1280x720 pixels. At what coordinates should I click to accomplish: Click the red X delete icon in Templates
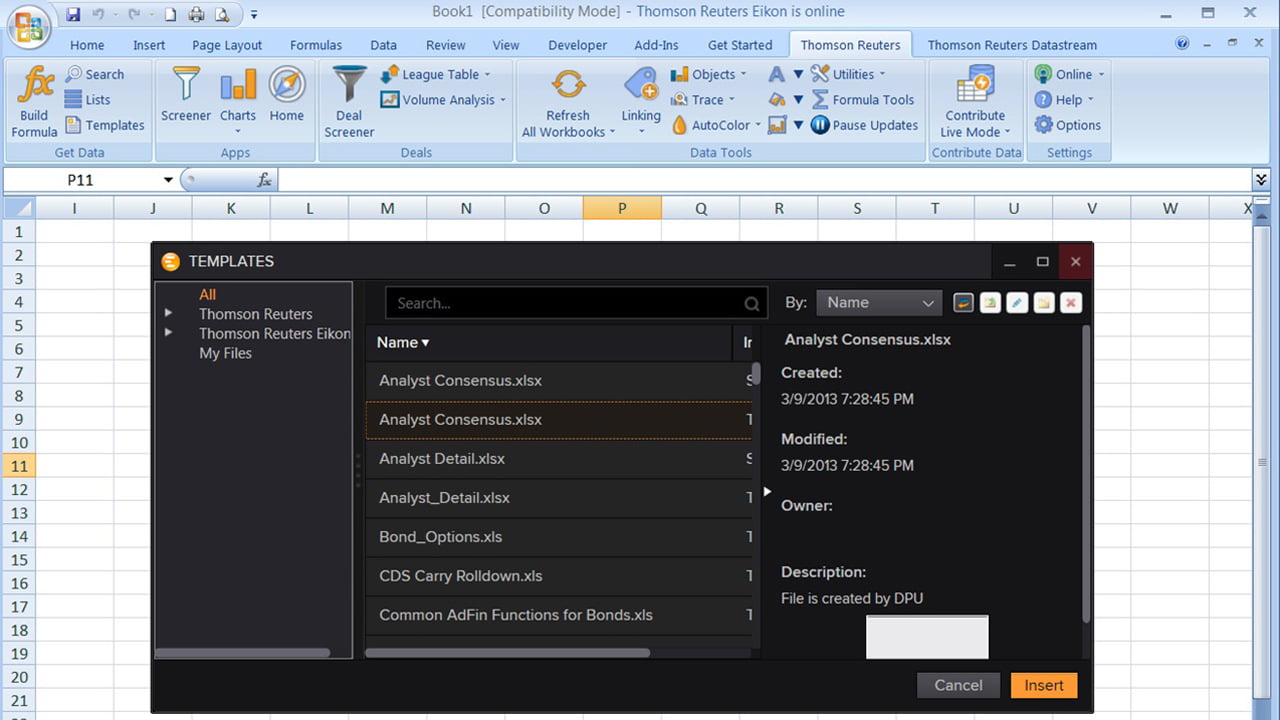[x=1071, y=303]
